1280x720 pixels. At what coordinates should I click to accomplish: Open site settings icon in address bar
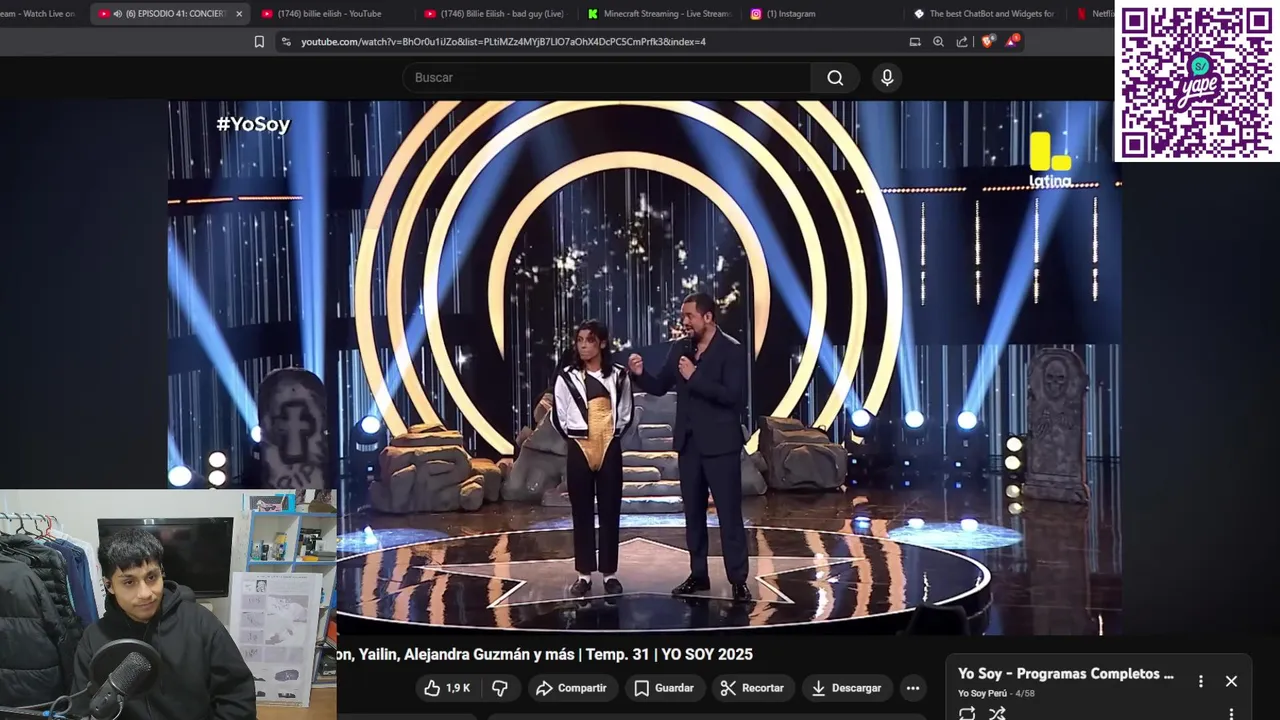tap(286, 42)
